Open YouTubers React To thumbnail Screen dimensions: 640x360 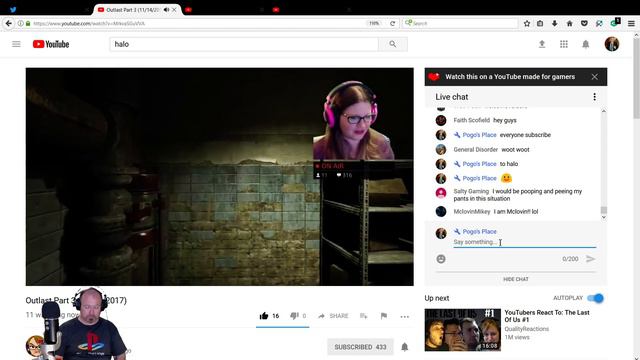[x=462, y=330]
